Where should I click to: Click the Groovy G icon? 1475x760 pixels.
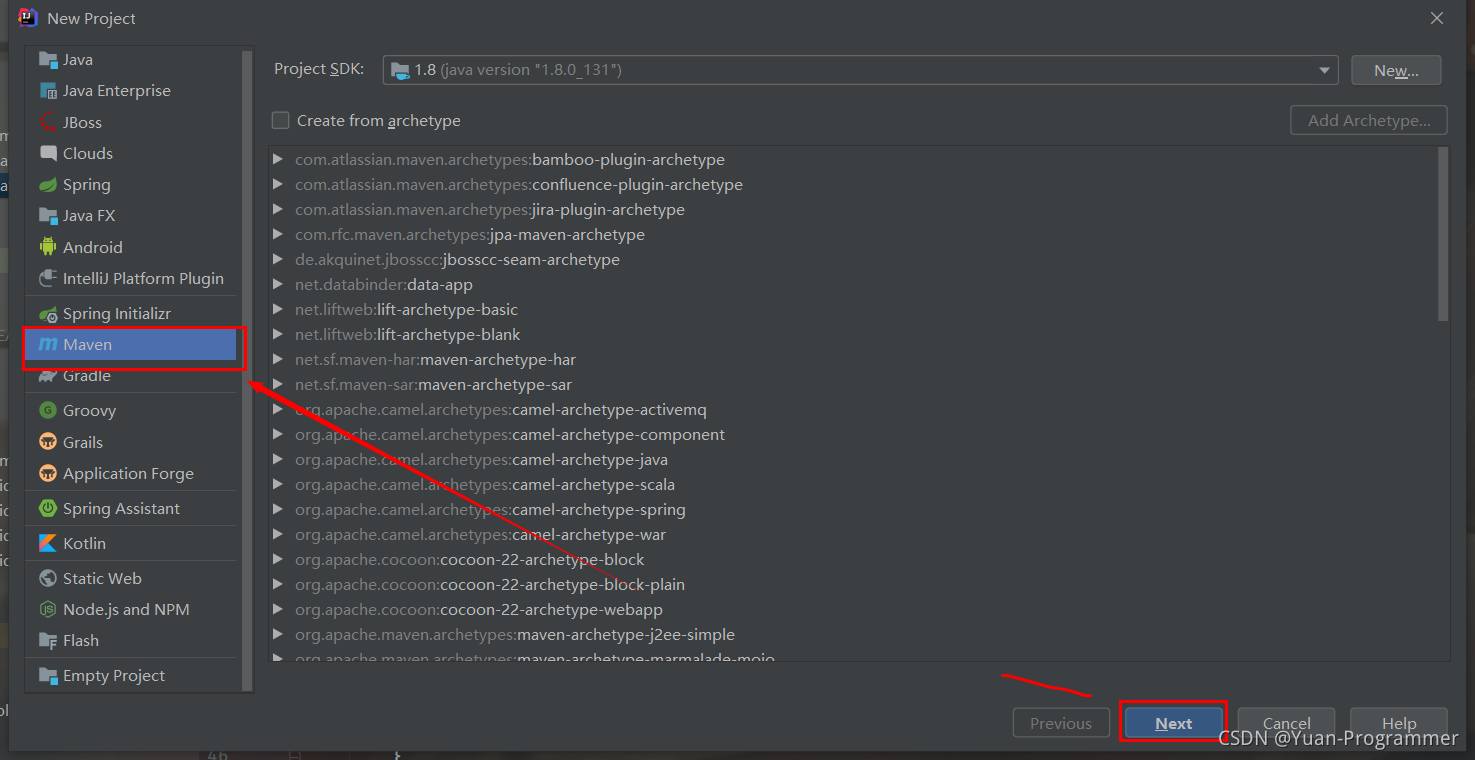point(48,411)
